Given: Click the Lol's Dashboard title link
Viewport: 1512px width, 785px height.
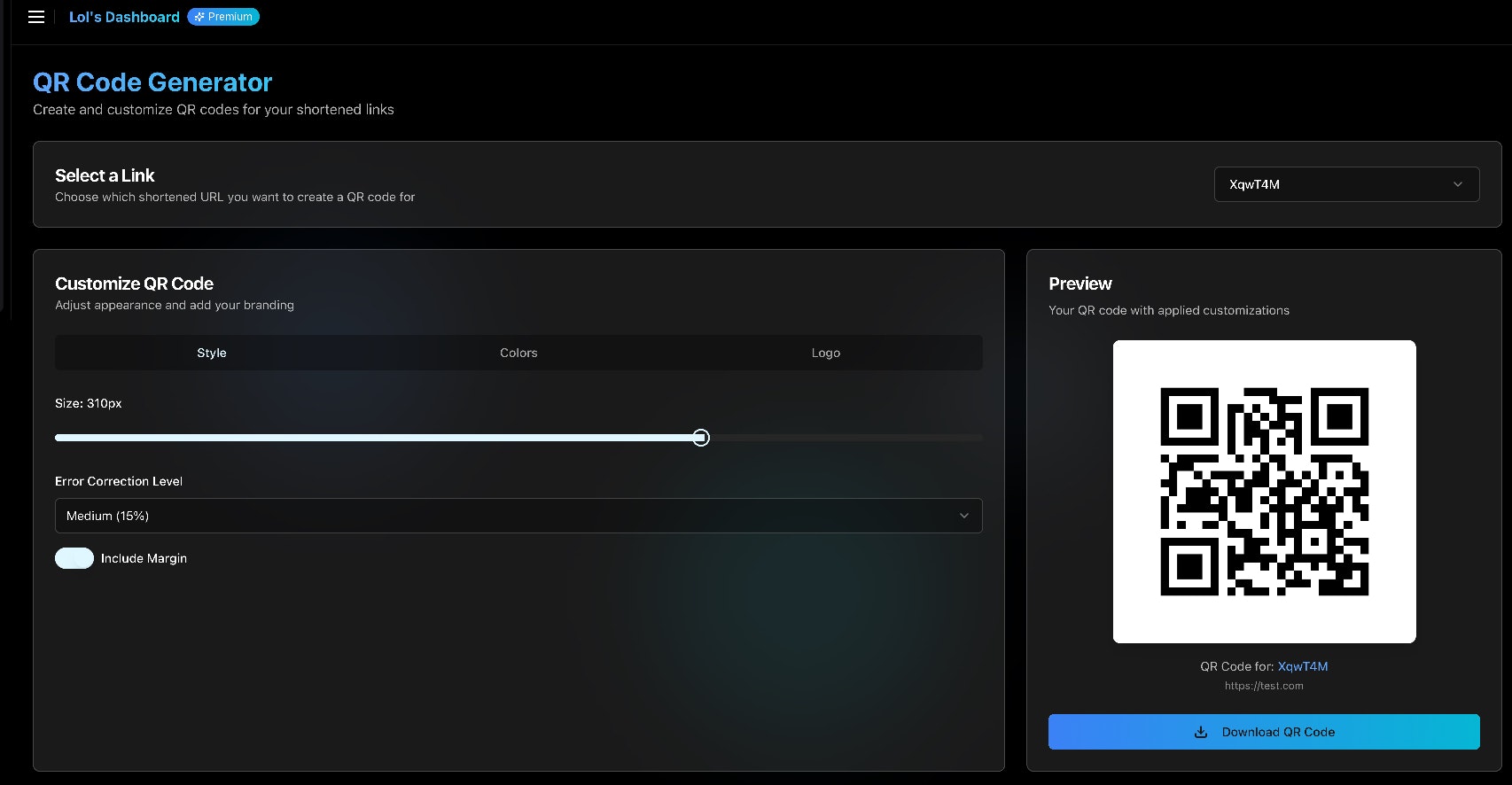Looking at the screenshot, I should point(124,17).
